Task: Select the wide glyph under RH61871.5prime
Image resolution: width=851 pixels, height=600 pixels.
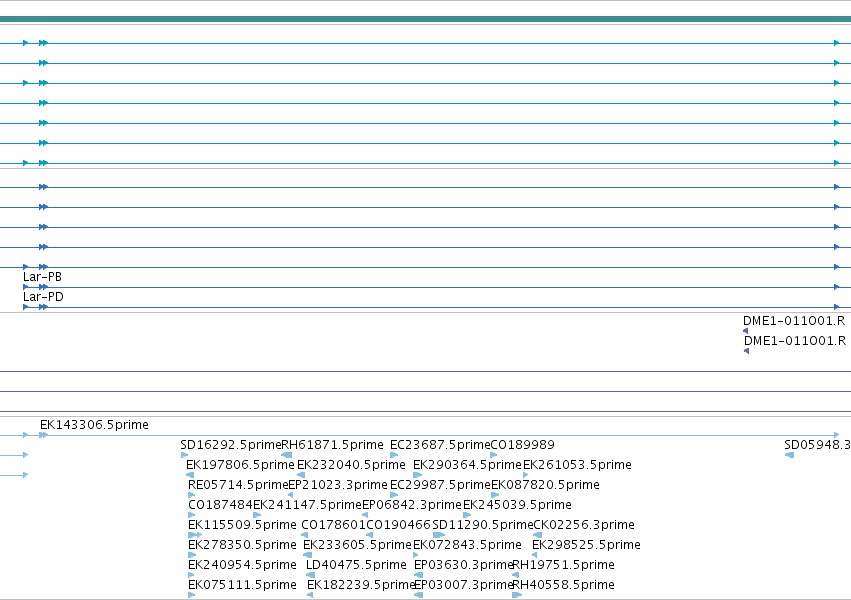Action: tap(287, 455)
